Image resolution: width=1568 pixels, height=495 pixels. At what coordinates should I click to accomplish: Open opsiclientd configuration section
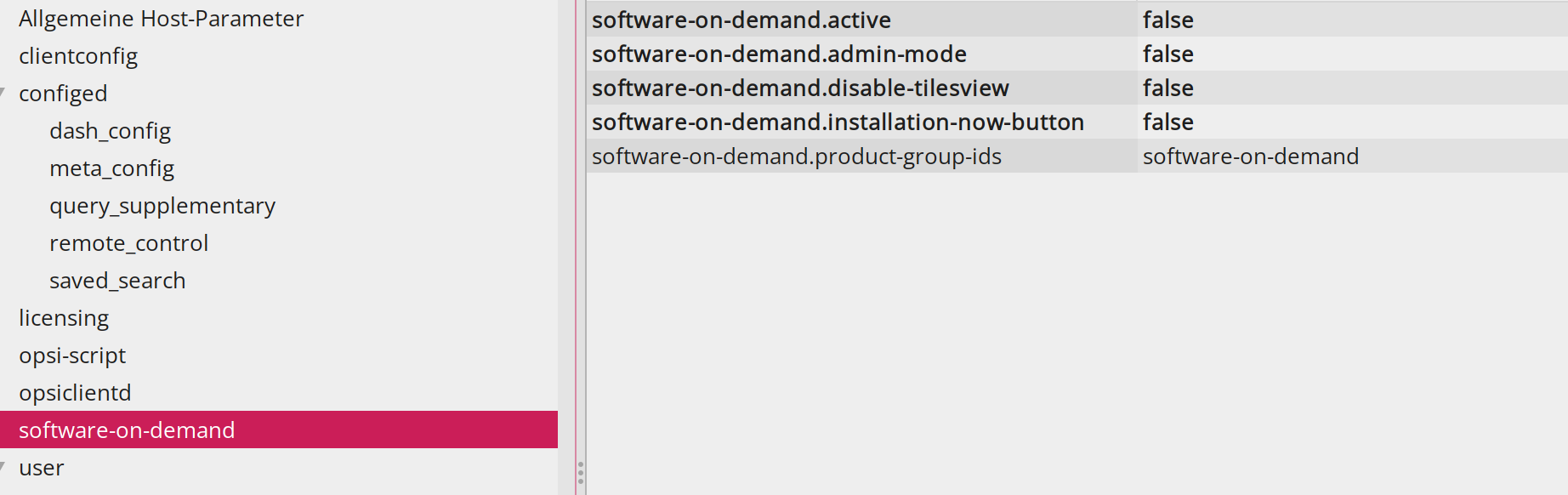click(x=76, y=392)
